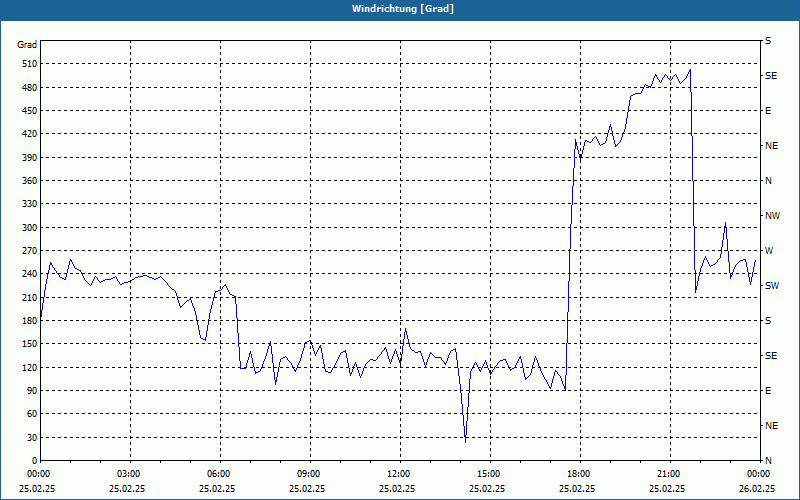Select the 30 y-axis tick label

tap(33, 437)
